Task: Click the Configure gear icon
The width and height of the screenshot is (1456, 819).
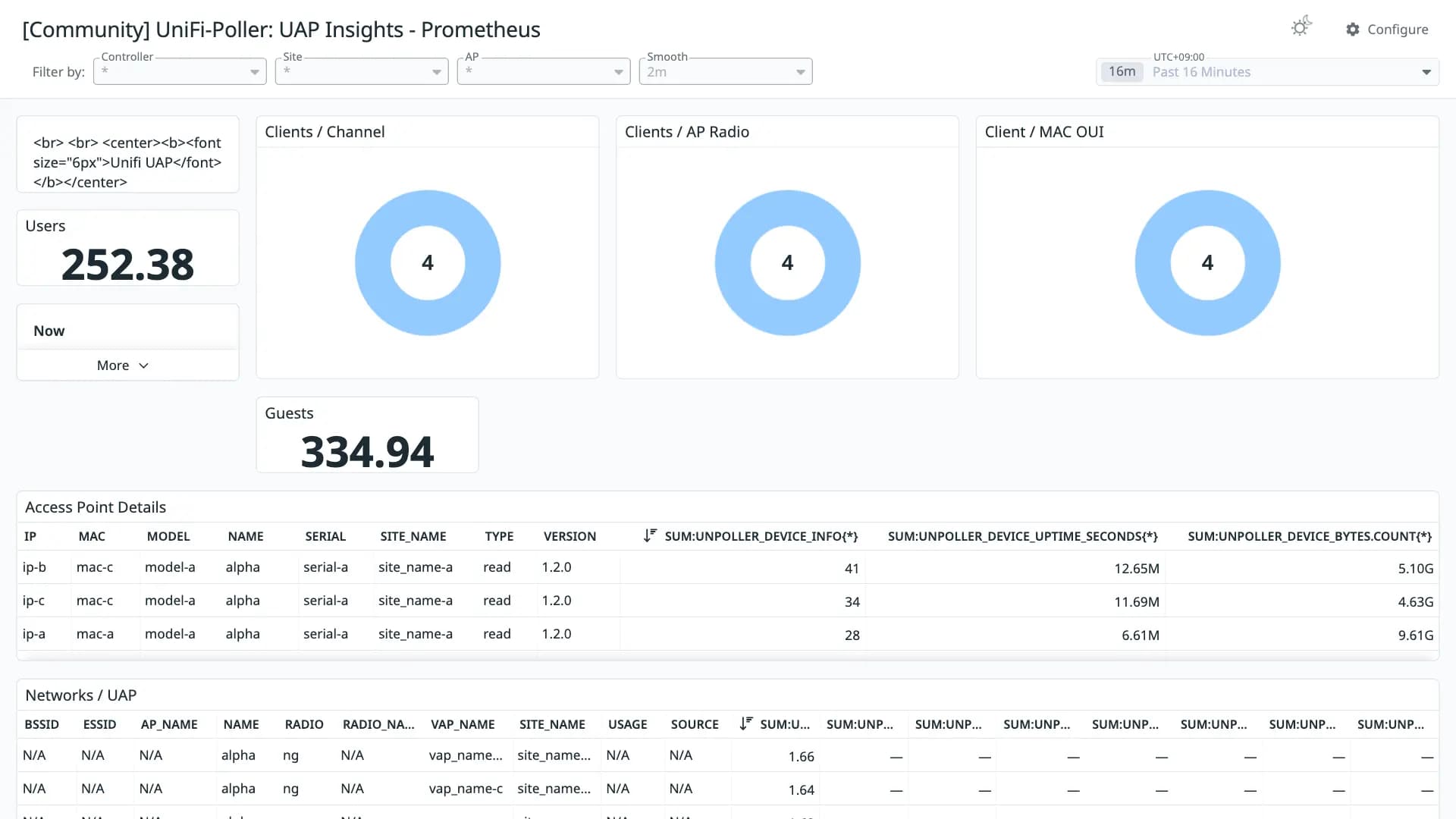Action: coord(1353,30)
